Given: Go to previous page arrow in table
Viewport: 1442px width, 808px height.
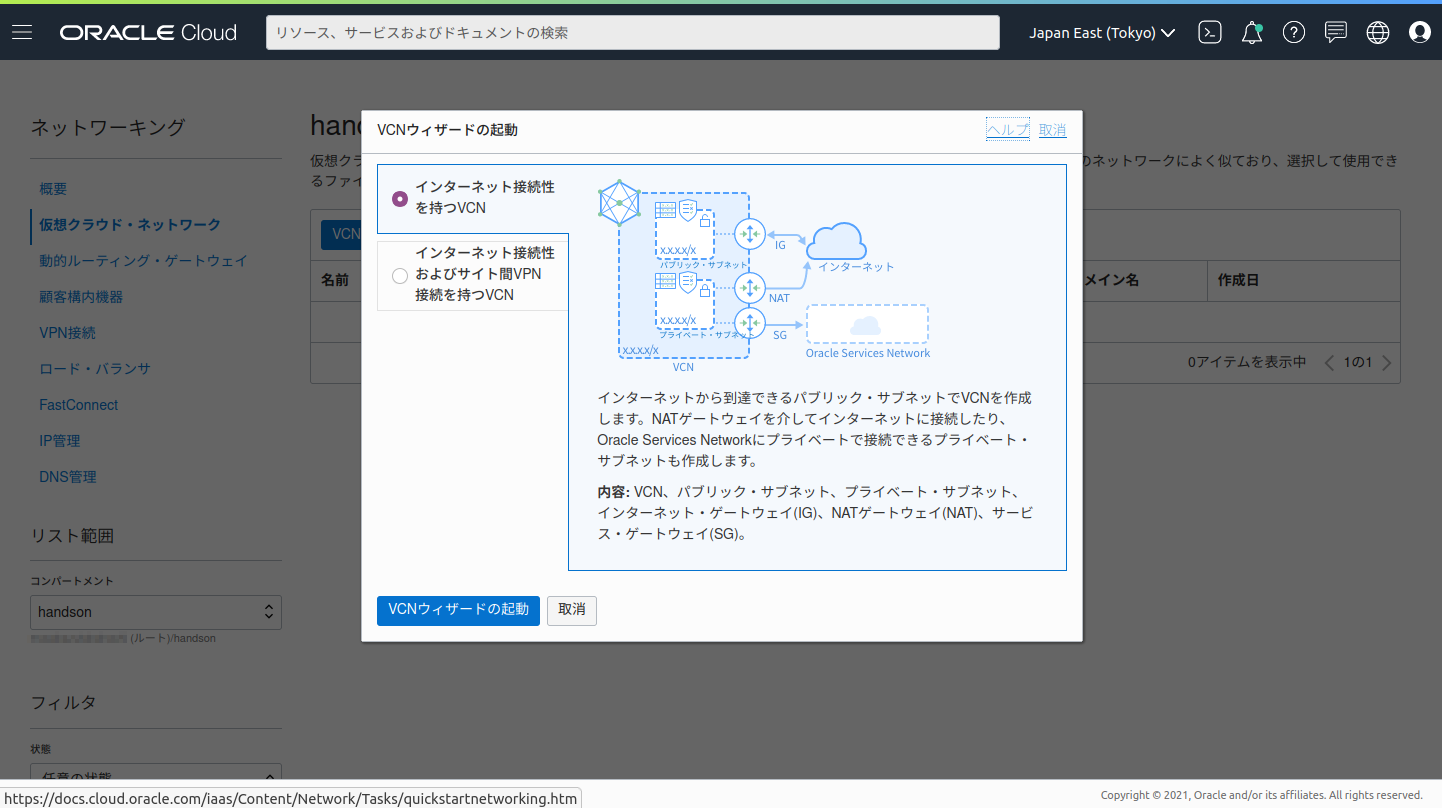Looking at the screenshot, I should point(1330,363).
